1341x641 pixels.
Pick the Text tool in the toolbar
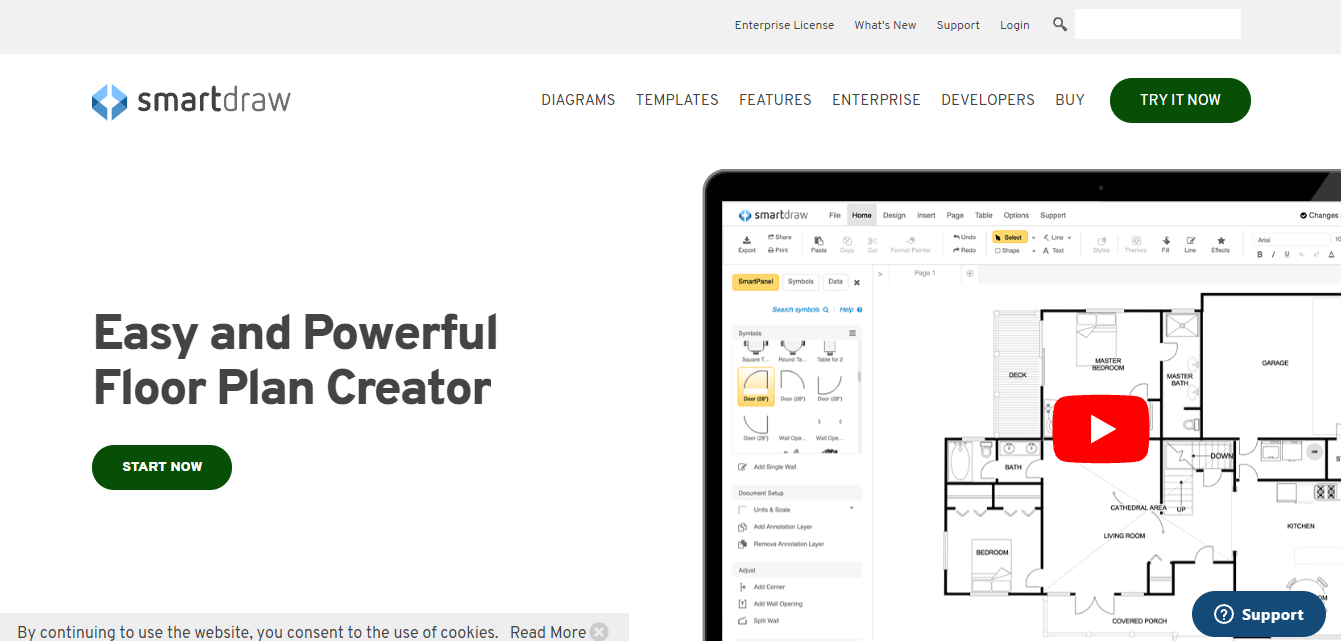click(x=1053, y=250)
